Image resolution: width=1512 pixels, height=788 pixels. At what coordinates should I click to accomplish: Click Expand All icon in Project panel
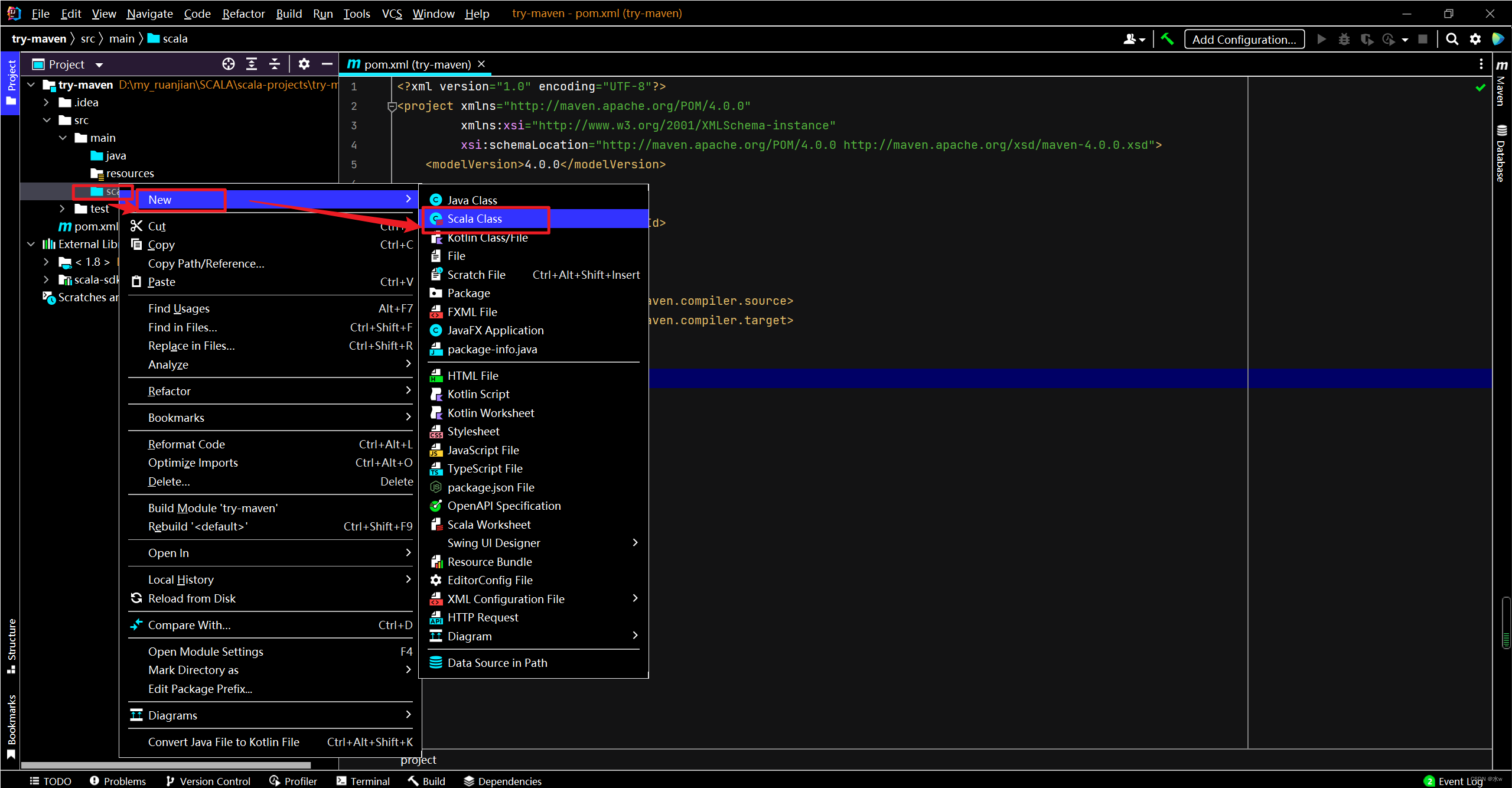click(x=252, y=64)
